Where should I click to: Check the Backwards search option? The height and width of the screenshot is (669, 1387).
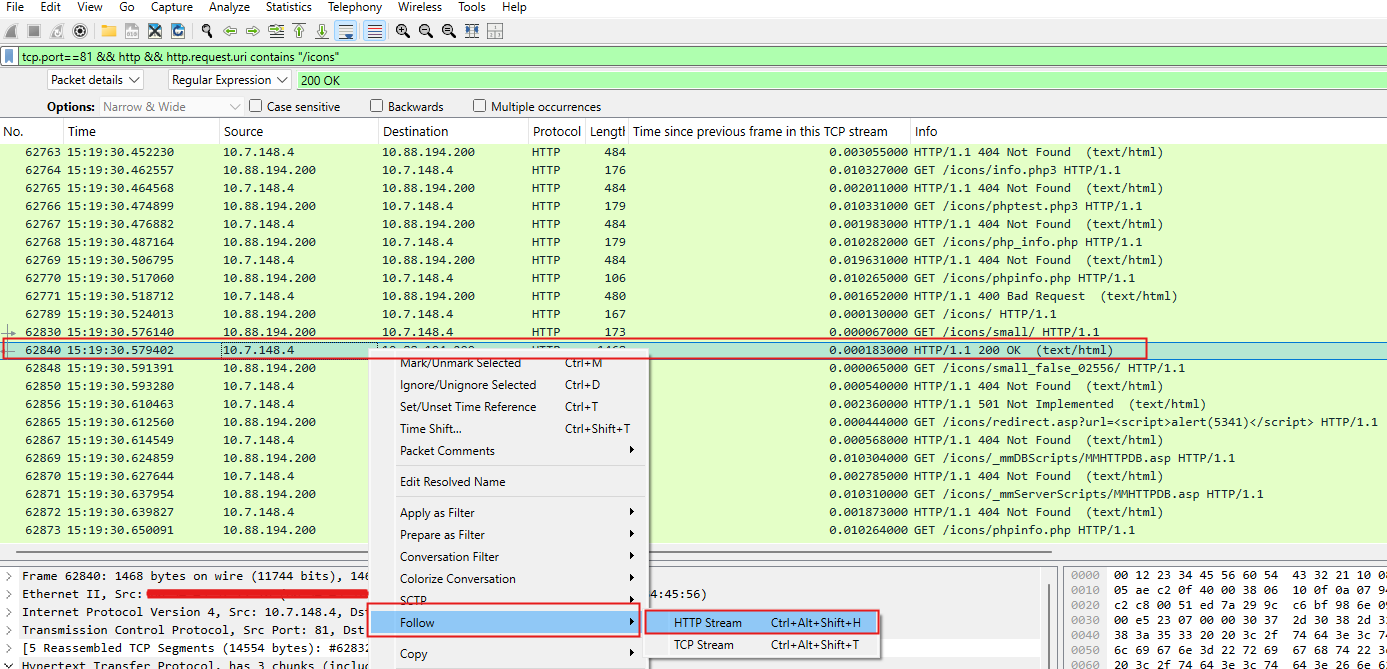[377, 106]
